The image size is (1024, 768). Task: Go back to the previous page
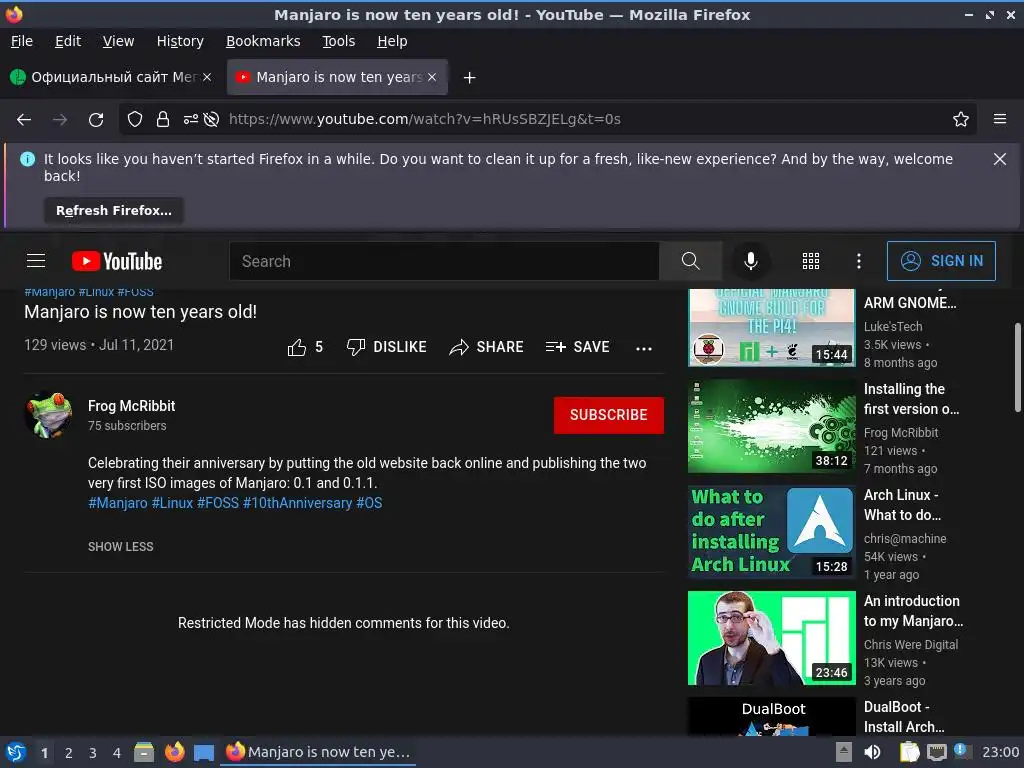tap(24, 120)
